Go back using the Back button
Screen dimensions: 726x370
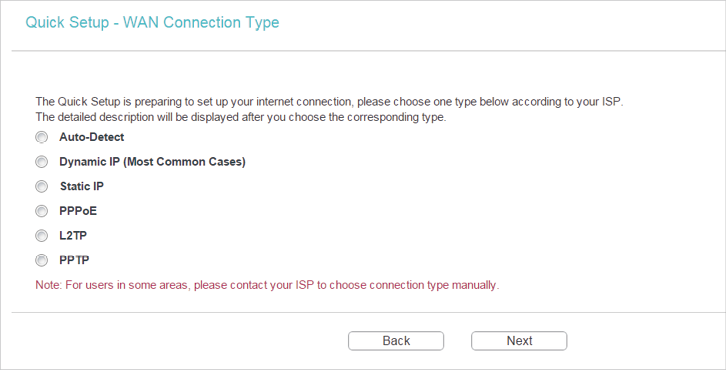[x=396, y=341]
